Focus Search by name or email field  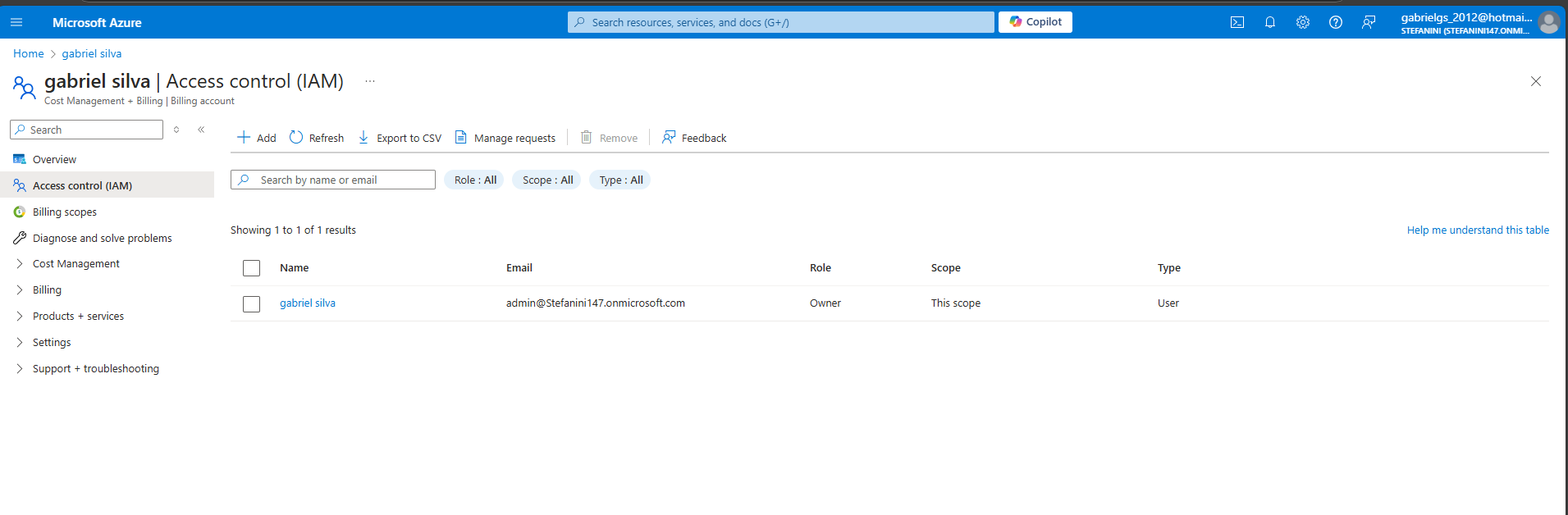pyautogui.click(x=333, y=180)
